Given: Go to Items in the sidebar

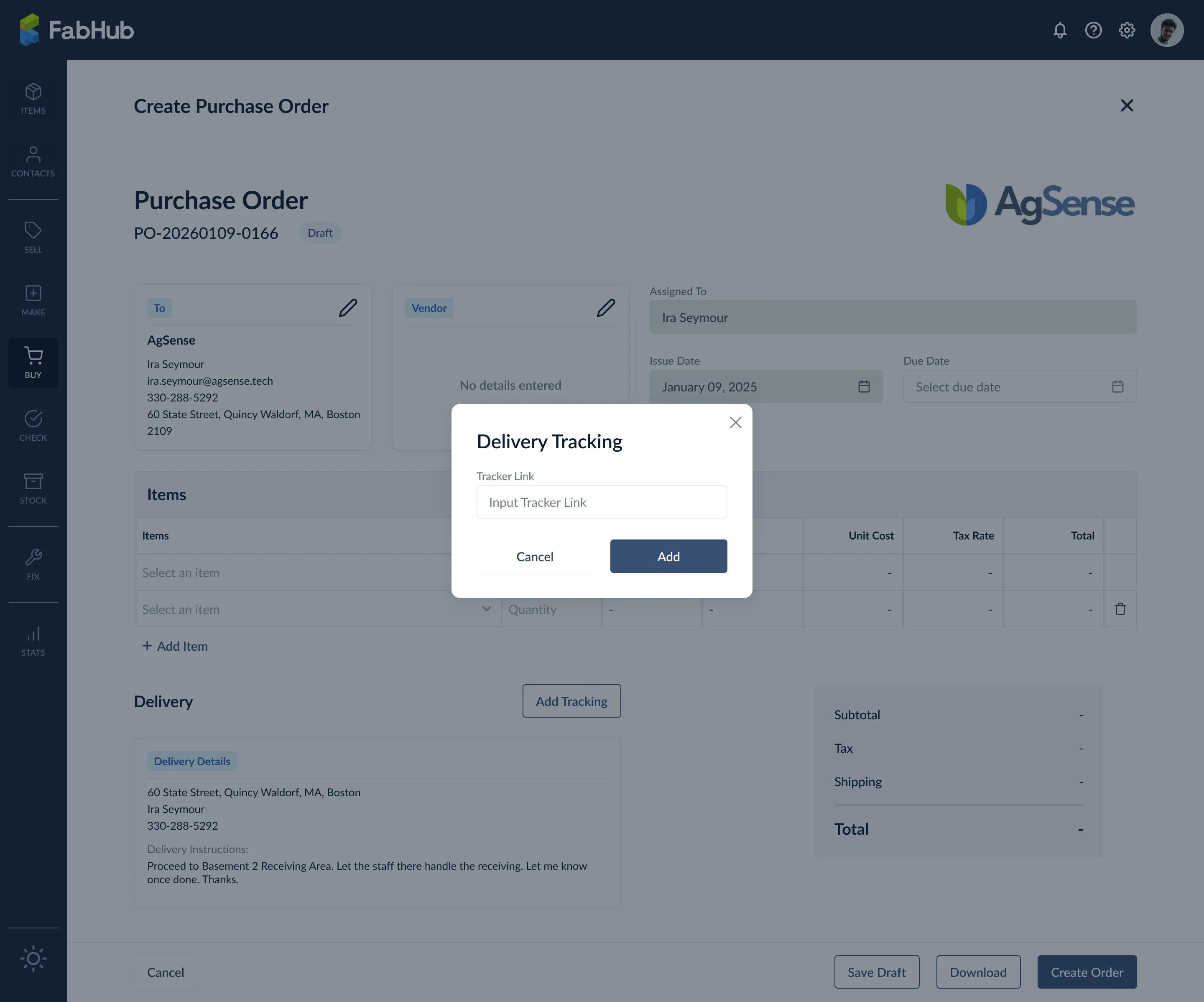Looking at the screenshot, I should pyautogui.click(x=33, y=99).
